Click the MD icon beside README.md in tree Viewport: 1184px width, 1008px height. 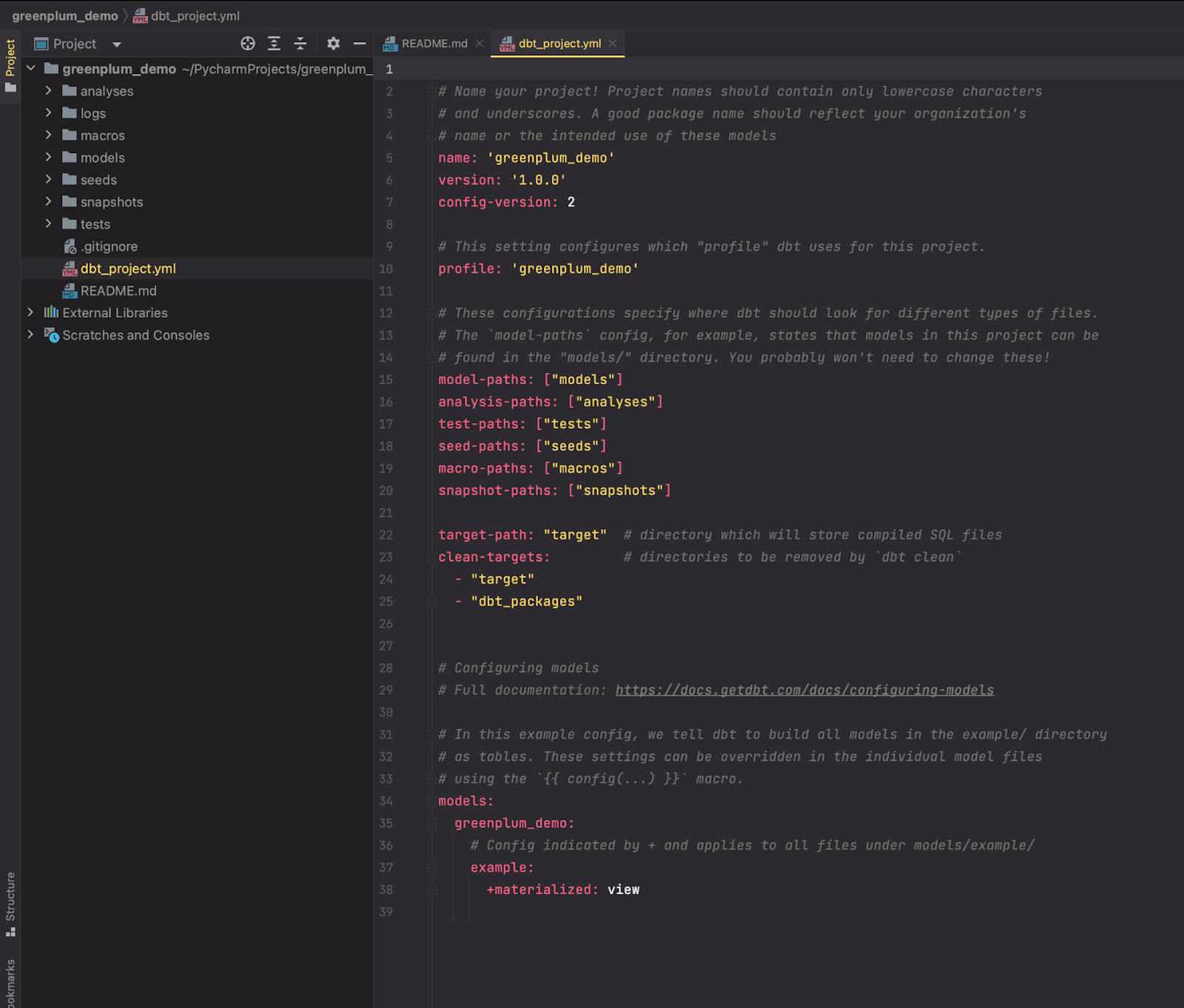(x=70, y=291)
